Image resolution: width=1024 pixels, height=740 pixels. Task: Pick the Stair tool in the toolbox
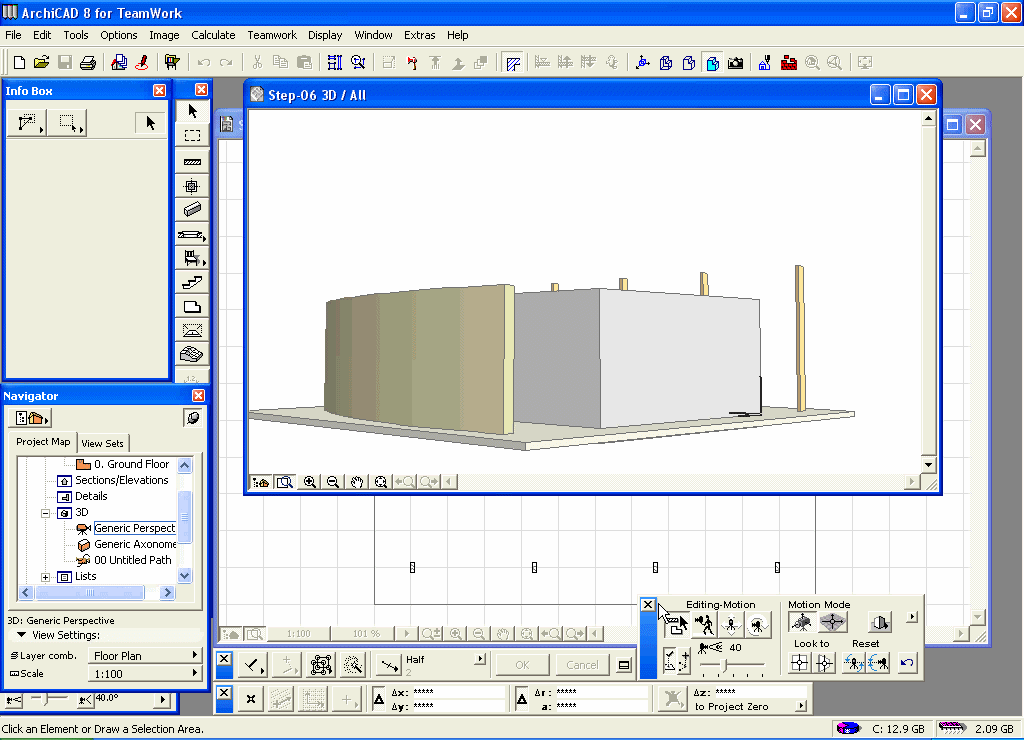tap(192, 283)
